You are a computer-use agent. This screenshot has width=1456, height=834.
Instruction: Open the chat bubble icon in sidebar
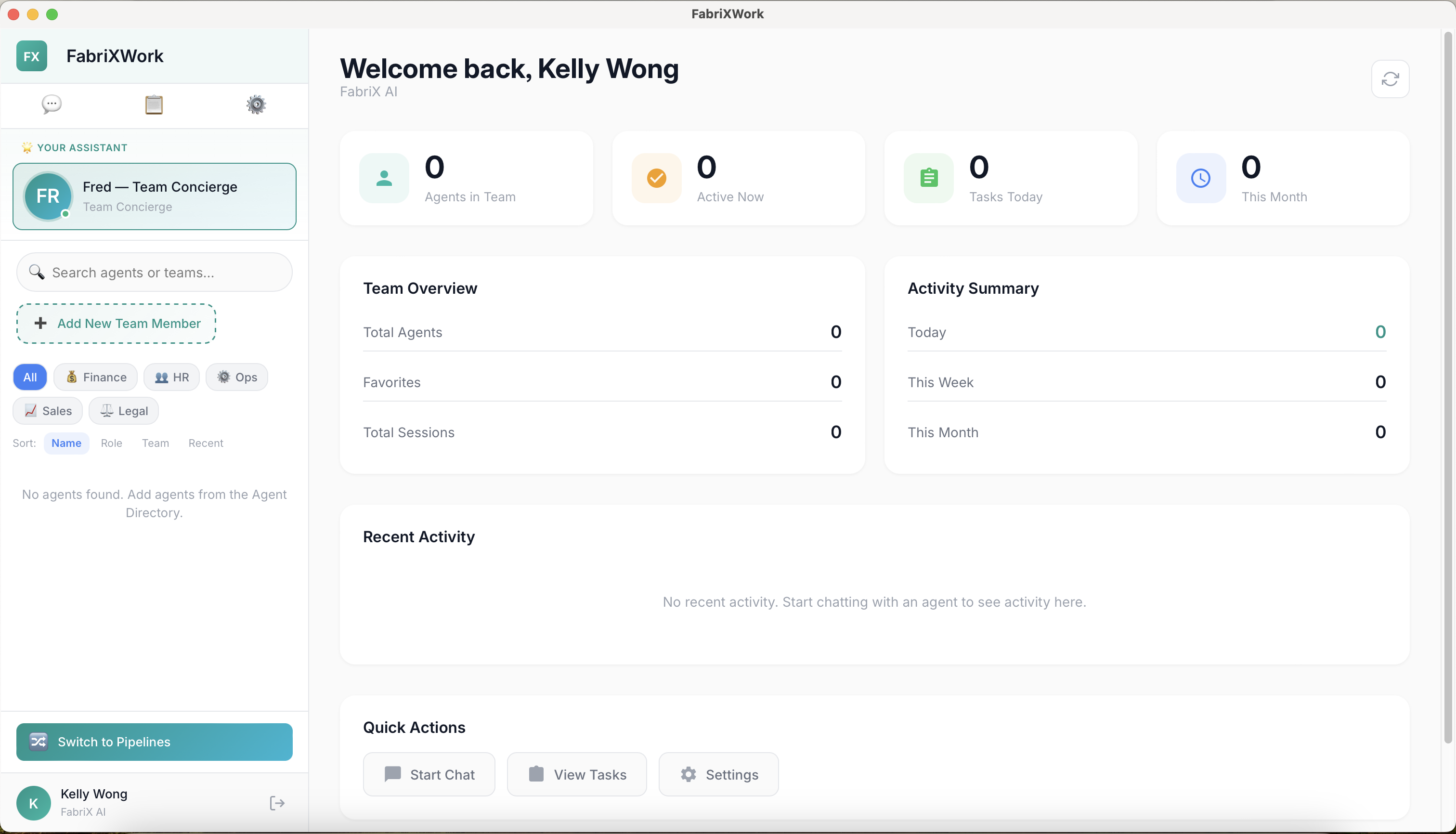pyautogui.click(x=52, y=104)
